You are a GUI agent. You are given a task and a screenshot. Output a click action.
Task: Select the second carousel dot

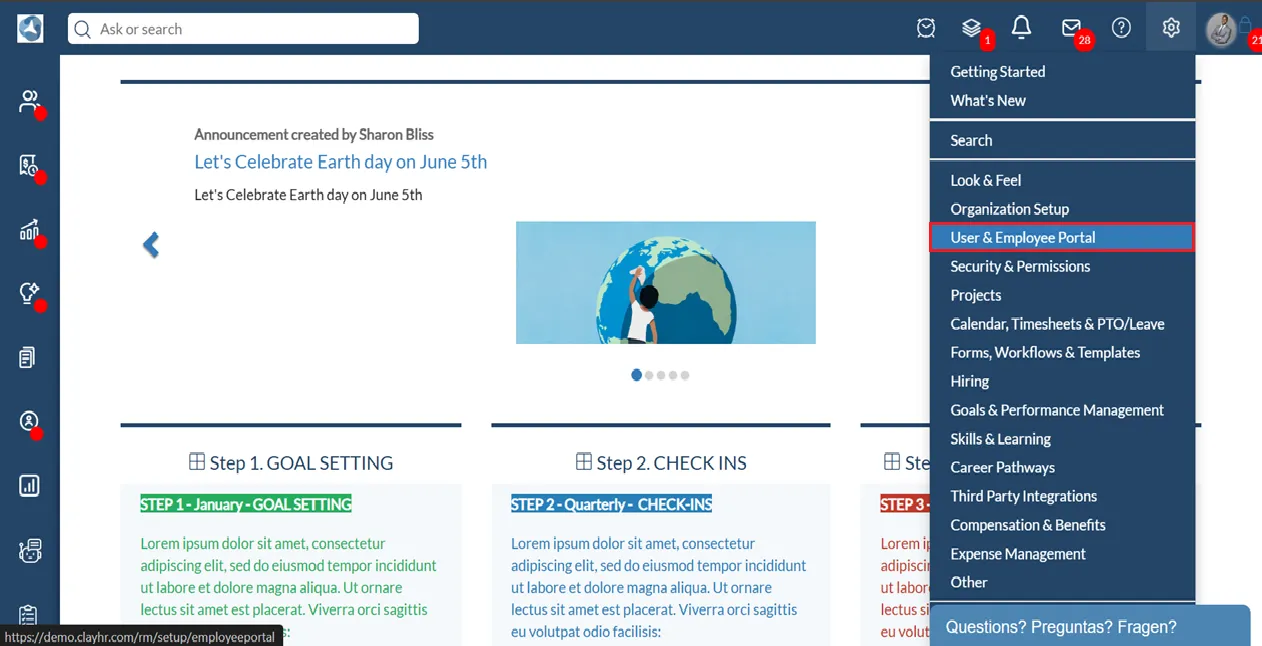pyautogui.click(x=649, y=376)
